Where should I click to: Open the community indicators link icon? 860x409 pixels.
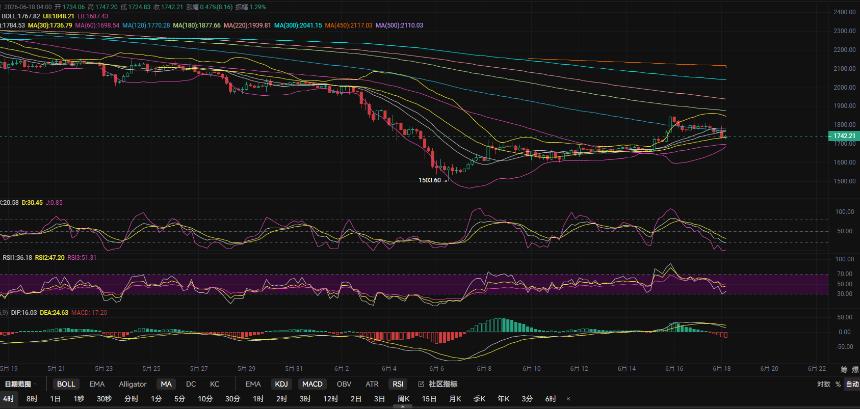point(421,384)
